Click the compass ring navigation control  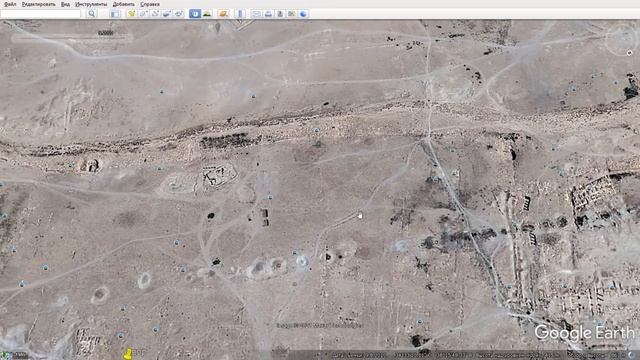(621, 39)
